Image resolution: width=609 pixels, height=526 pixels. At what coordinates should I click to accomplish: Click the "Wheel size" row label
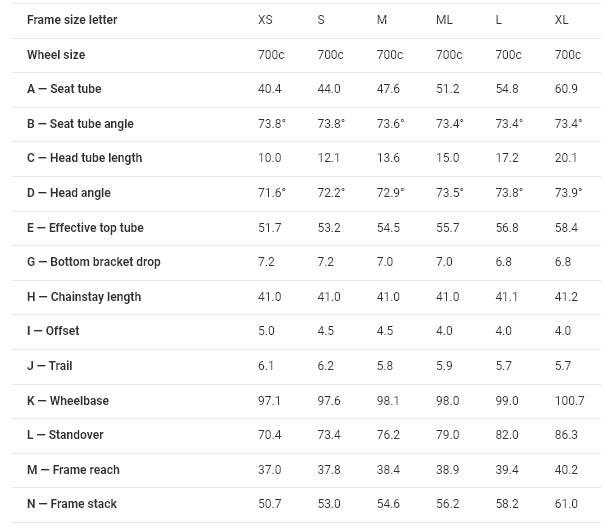tap(56, 55)
